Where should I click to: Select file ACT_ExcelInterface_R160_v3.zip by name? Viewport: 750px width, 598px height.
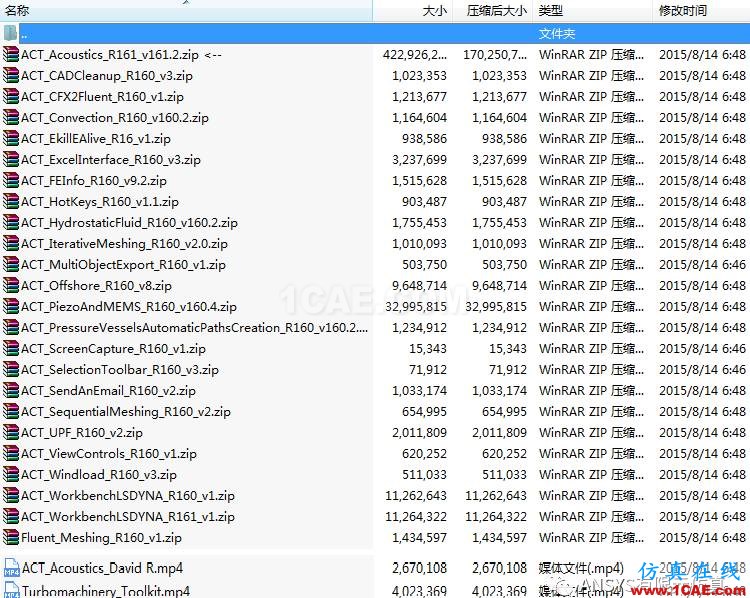[111, 160]
